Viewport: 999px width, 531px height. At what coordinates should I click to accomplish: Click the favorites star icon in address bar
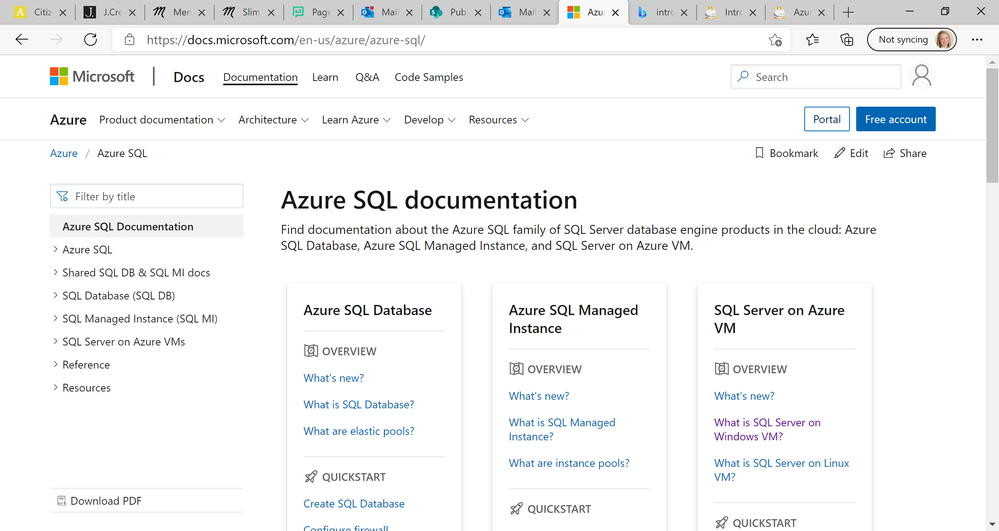coord(775,40)
